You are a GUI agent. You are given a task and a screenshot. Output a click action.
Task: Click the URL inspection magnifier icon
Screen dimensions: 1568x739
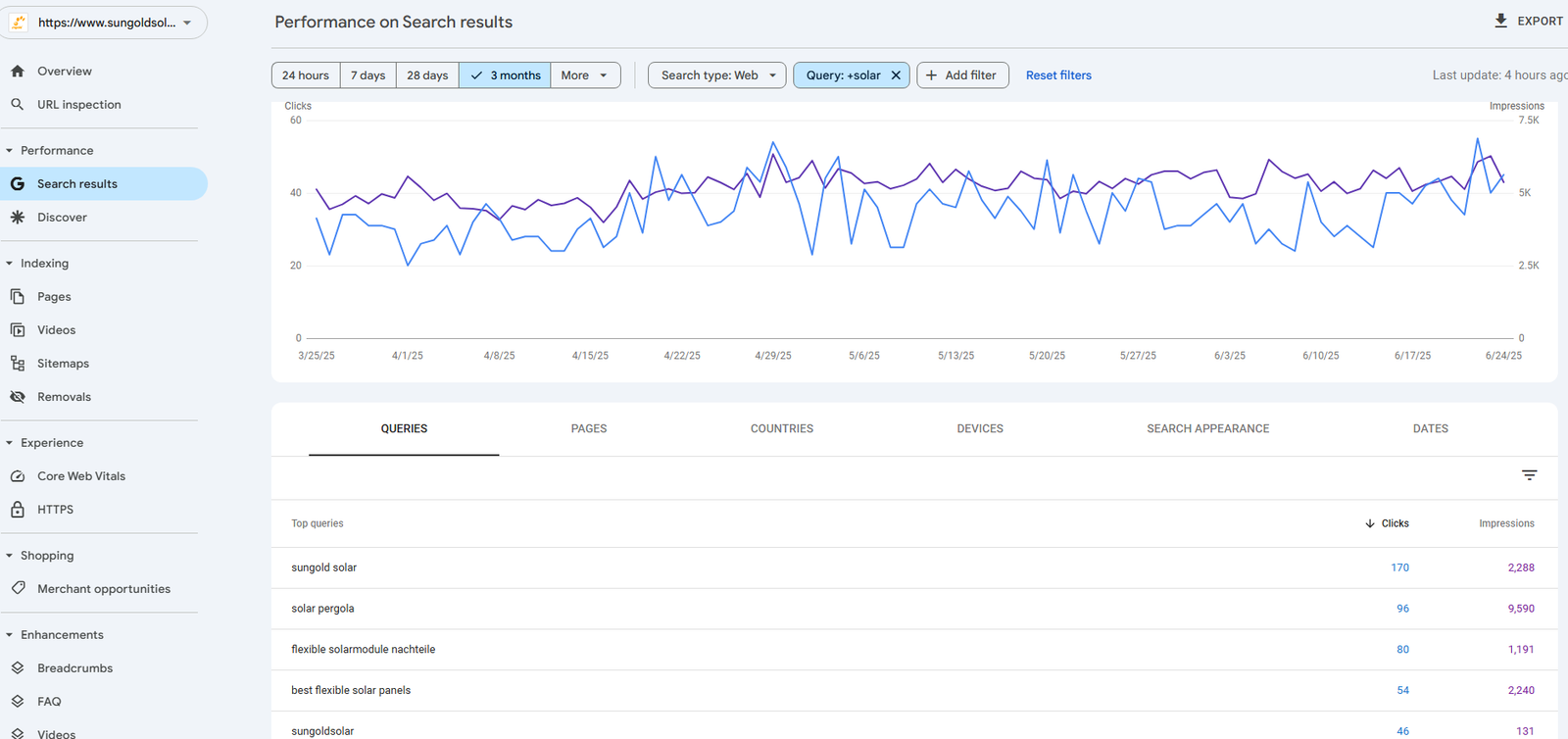coord(18,105)
